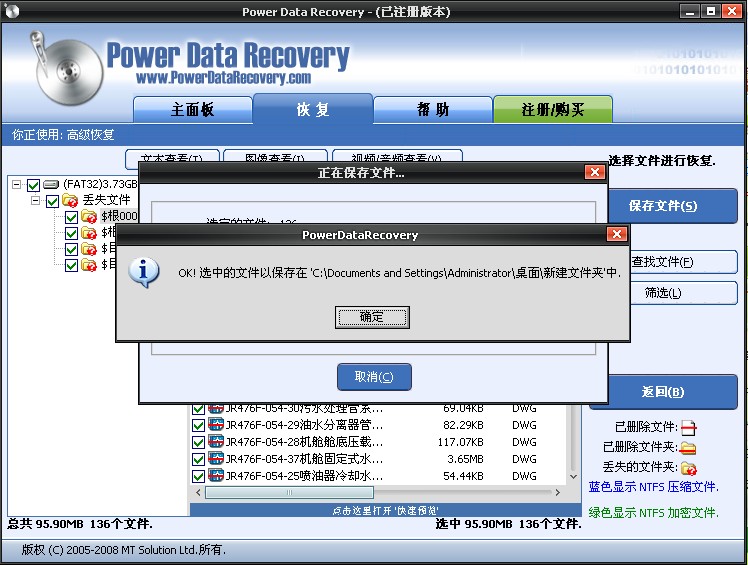Click the text 蓝色显示 NTFS 压缩文件
This screenshot has width=748, height=565.
click(654, 487)
